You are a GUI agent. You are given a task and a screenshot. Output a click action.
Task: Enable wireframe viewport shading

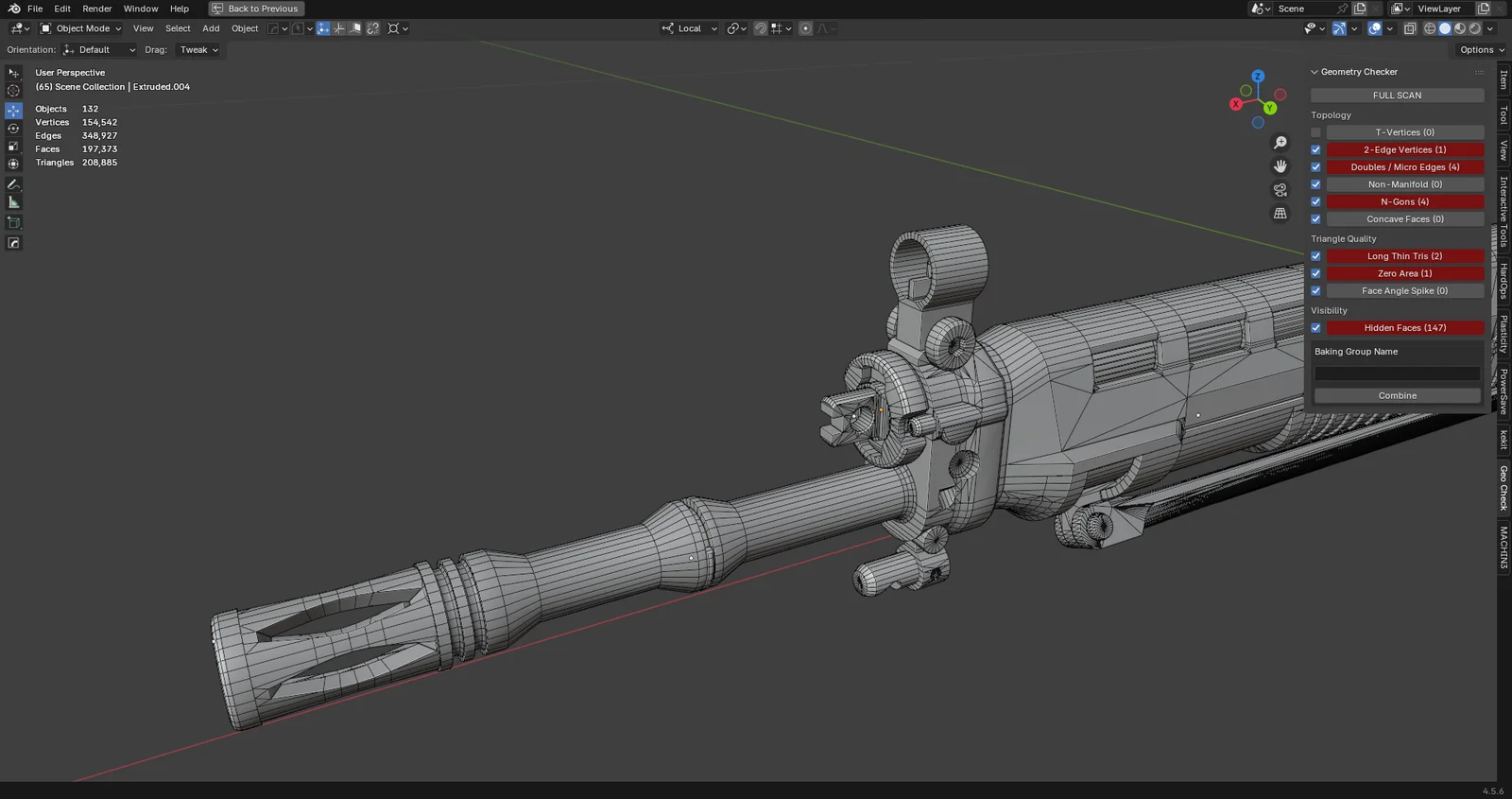pos(1430,28)
